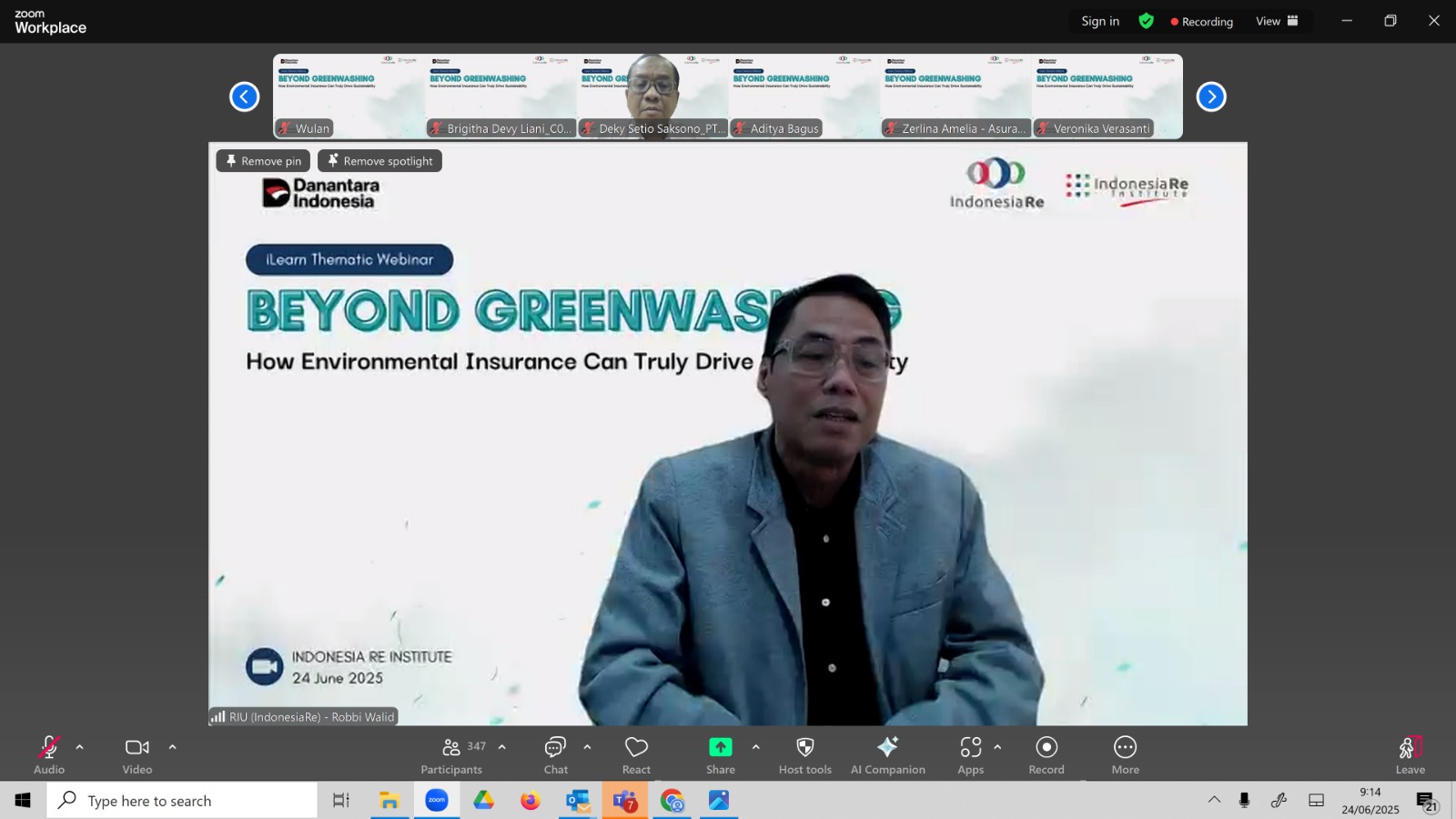Click Remove spotlight button
The width and height of the screenshot is (1456, 819).
(379, 161)
